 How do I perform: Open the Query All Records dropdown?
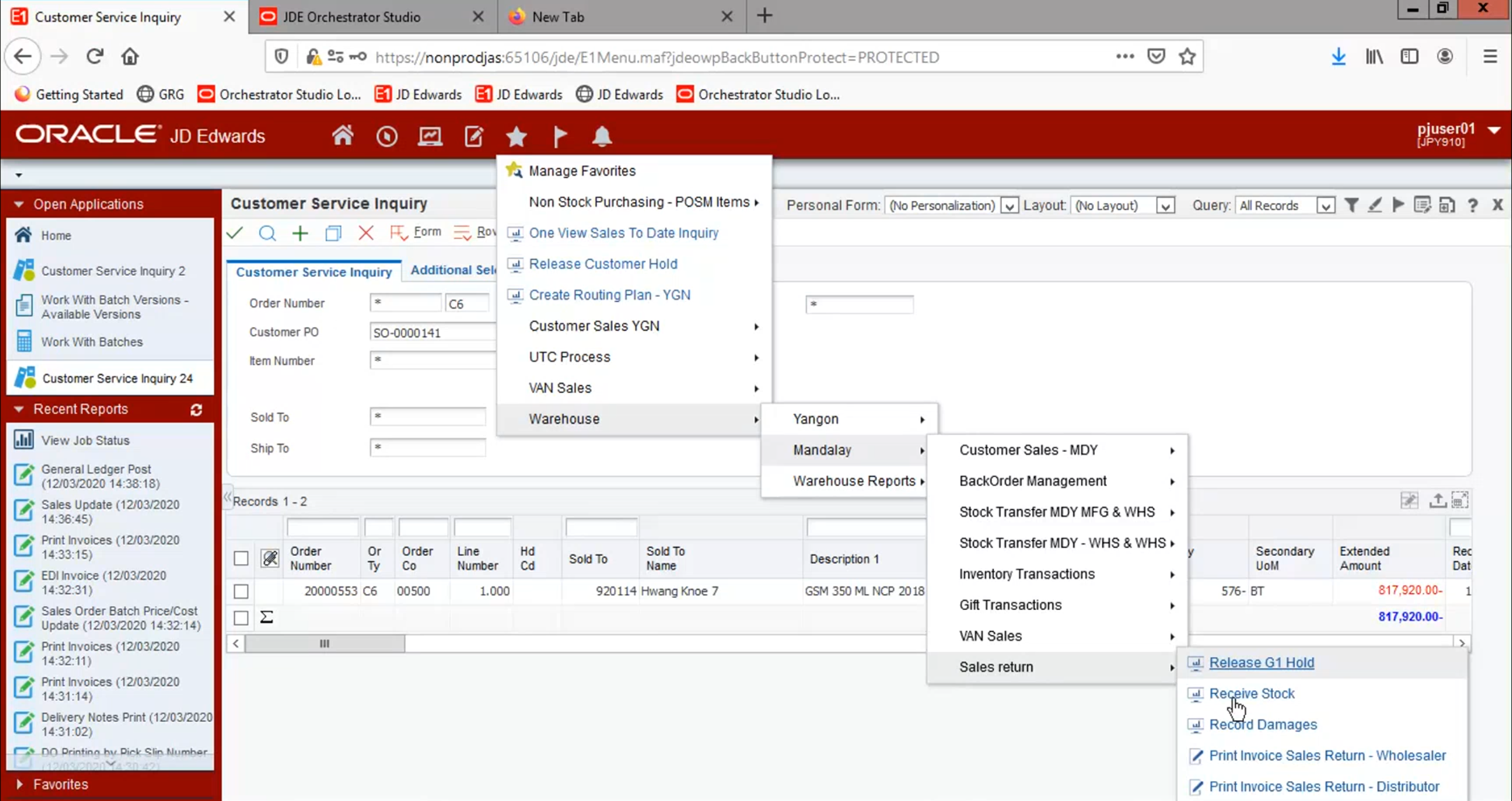pyautogui.click(x=1325, y=206)
